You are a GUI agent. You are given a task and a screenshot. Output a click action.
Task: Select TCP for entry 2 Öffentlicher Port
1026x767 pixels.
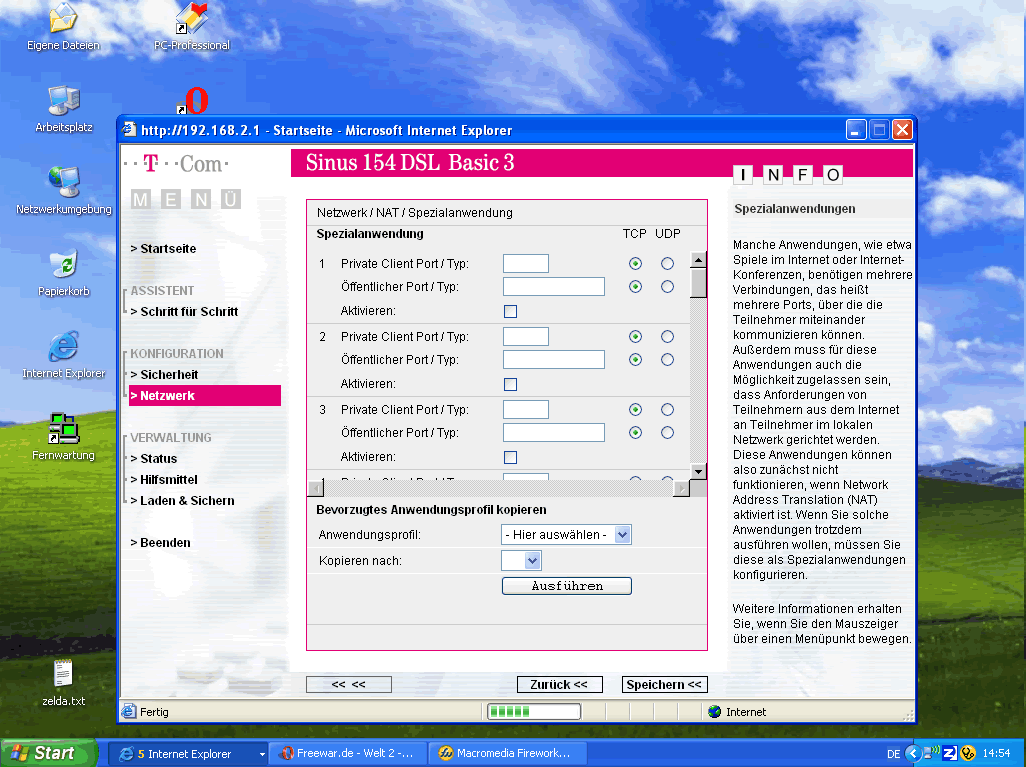click(x=635, y=359)
